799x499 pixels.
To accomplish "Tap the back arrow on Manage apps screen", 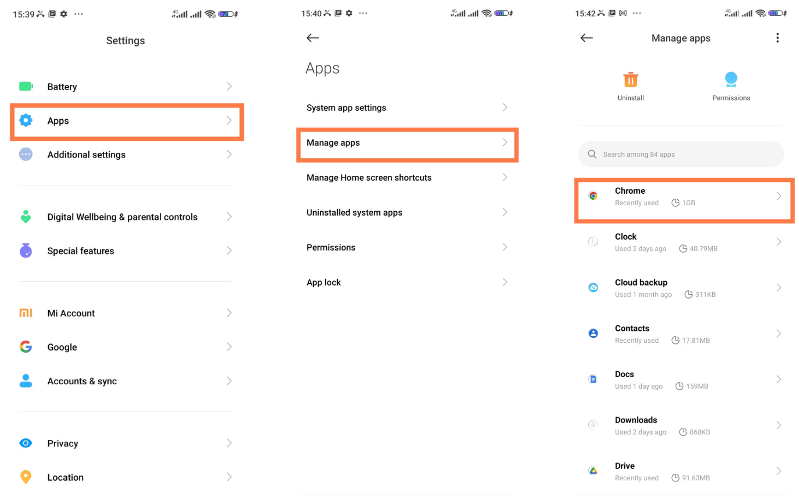I will tap(587, 38).
